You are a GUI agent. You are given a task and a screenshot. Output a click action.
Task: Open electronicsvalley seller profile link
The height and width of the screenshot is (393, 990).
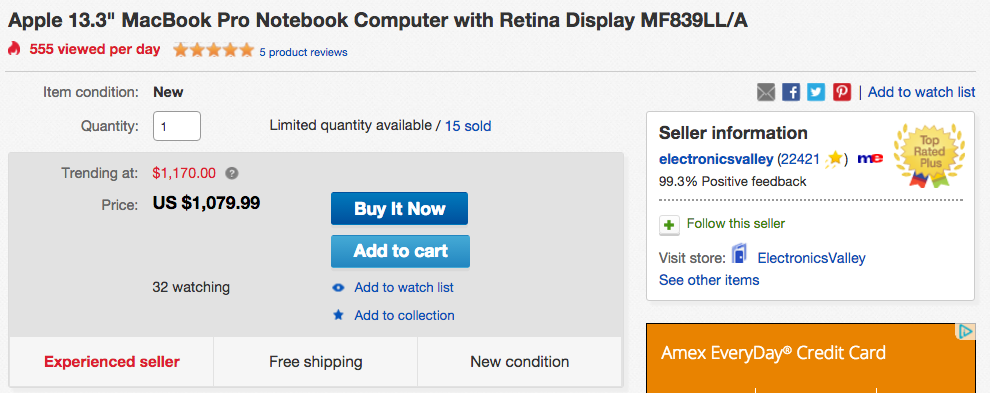click(716, 159)
